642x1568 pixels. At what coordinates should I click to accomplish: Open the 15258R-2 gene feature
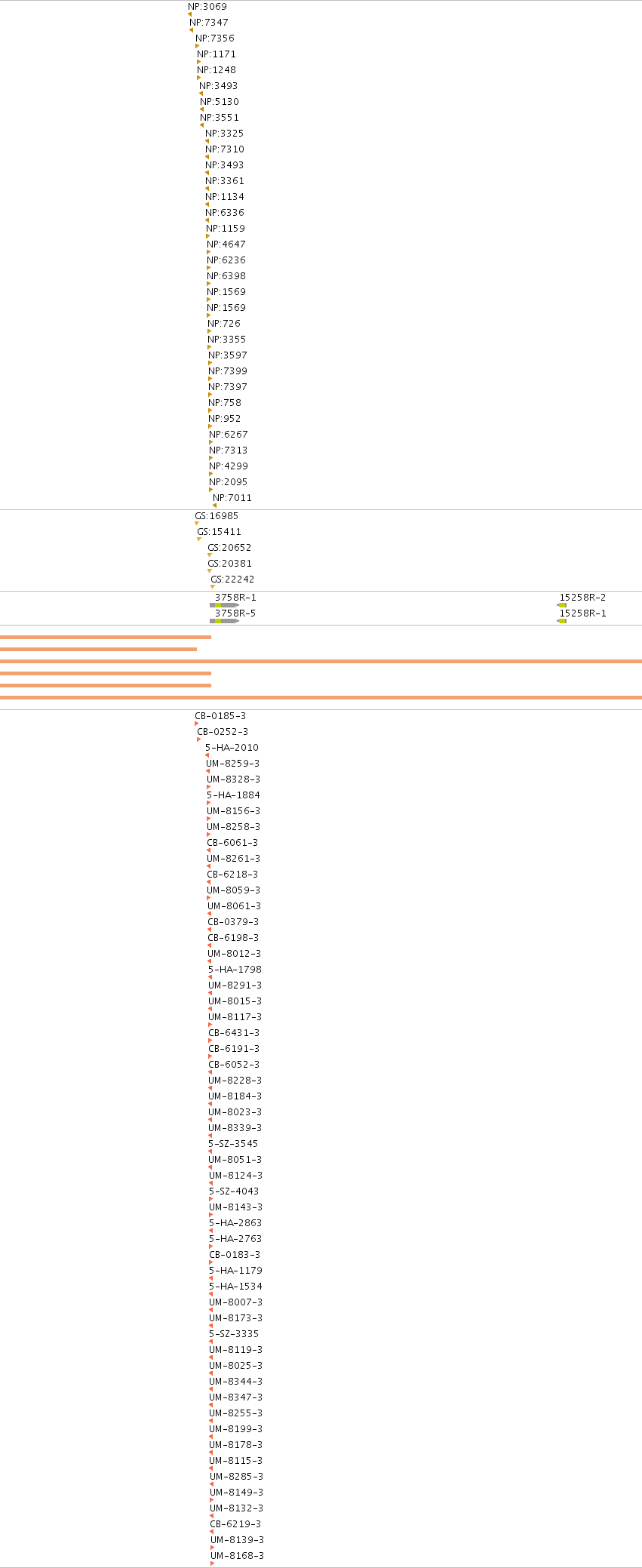(x=562, y=605)
